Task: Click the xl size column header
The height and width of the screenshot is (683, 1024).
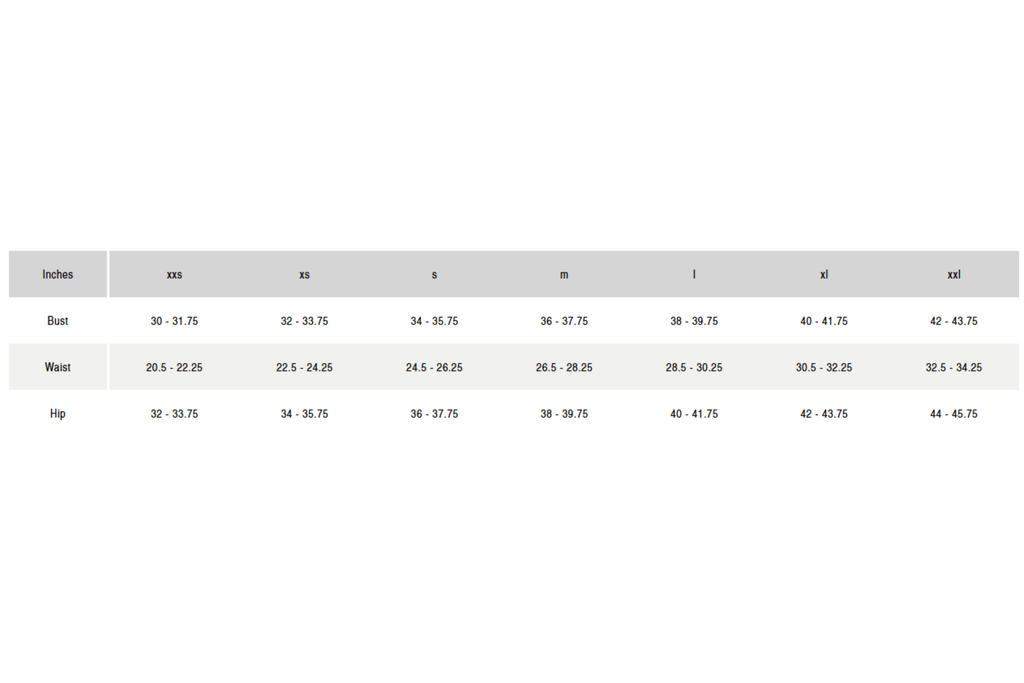Action: click(824, 275)
